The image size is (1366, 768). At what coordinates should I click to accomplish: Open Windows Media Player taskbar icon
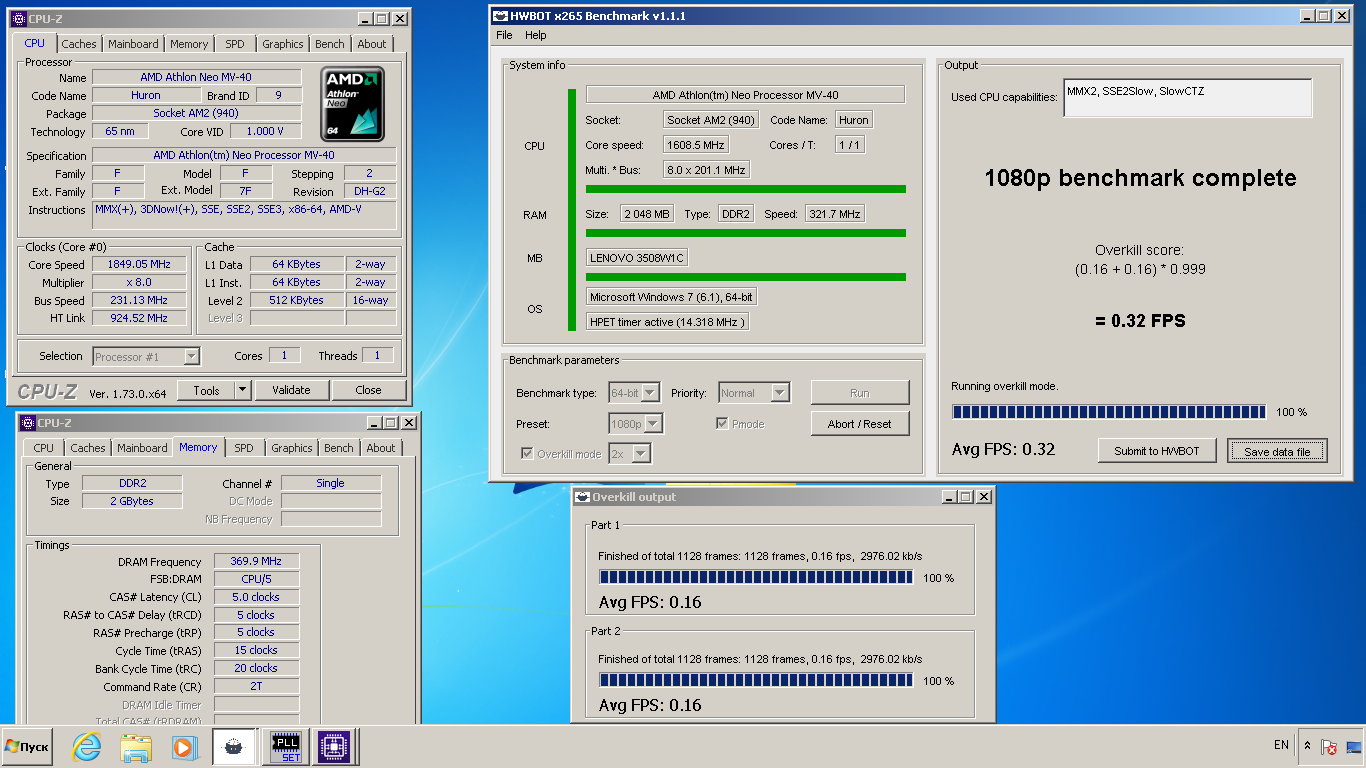click(x=183, y=746)
